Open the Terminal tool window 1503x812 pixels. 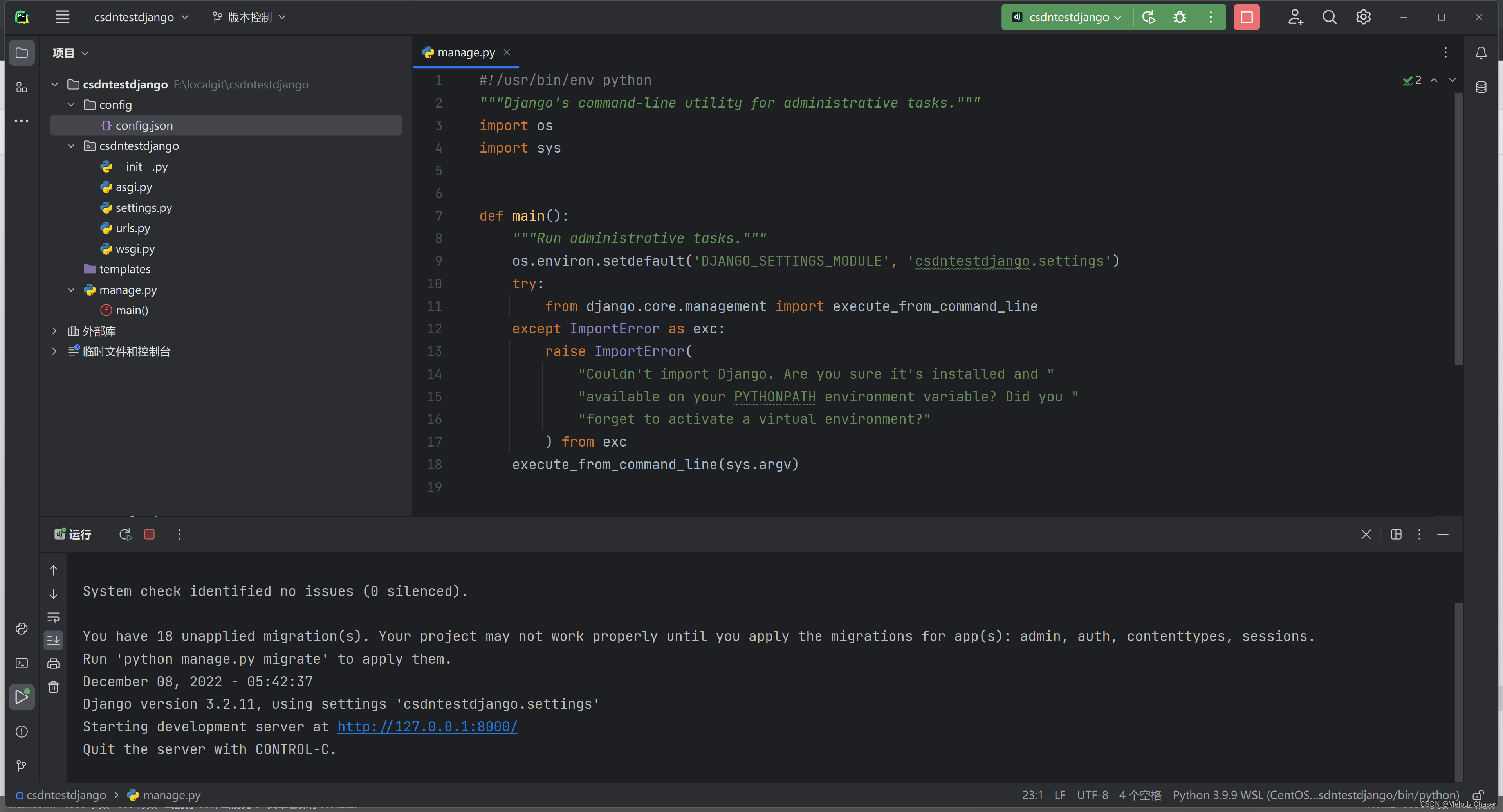(22, 663)
